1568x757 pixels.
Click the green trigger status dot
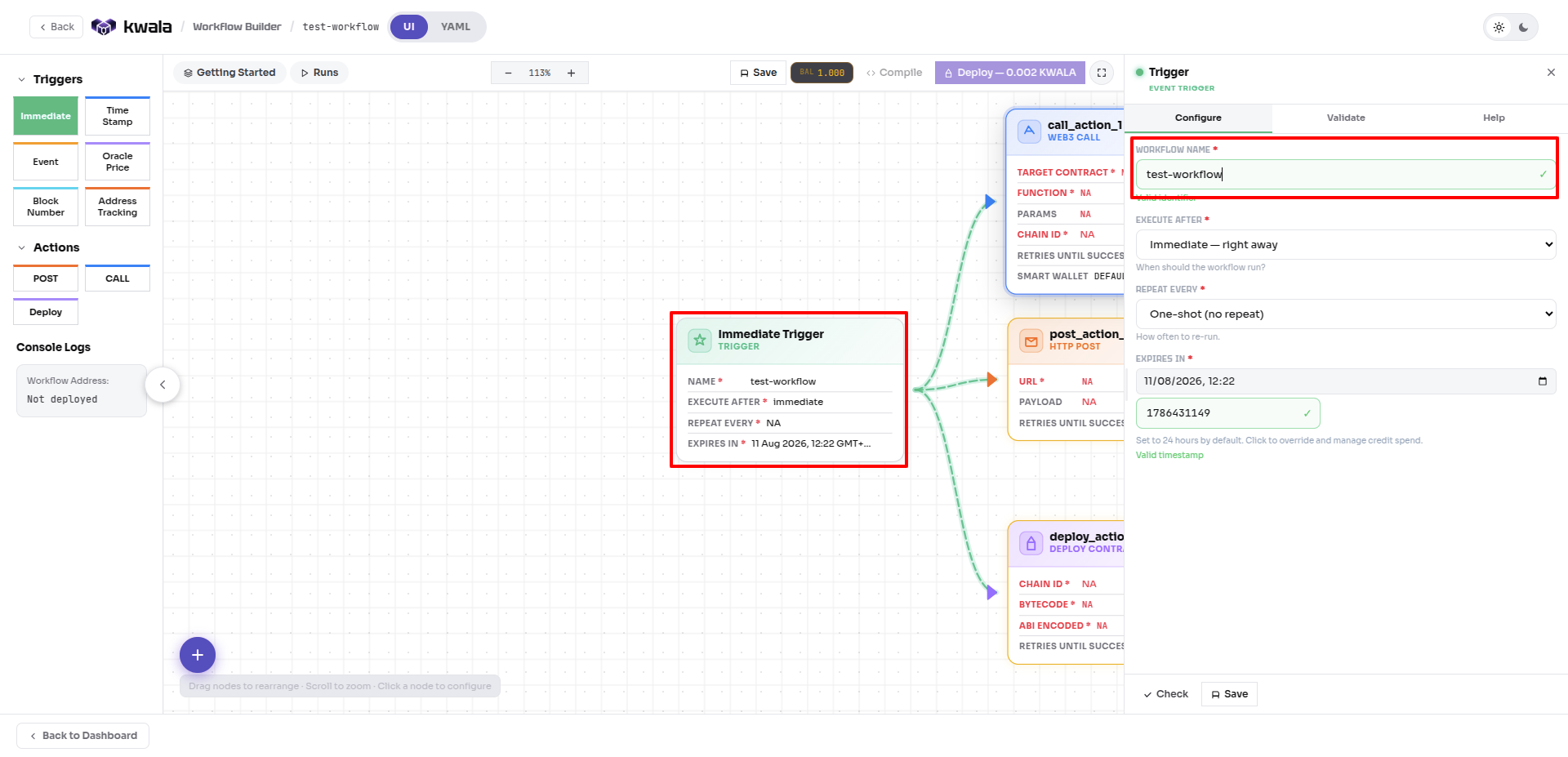pos(1139,73)
